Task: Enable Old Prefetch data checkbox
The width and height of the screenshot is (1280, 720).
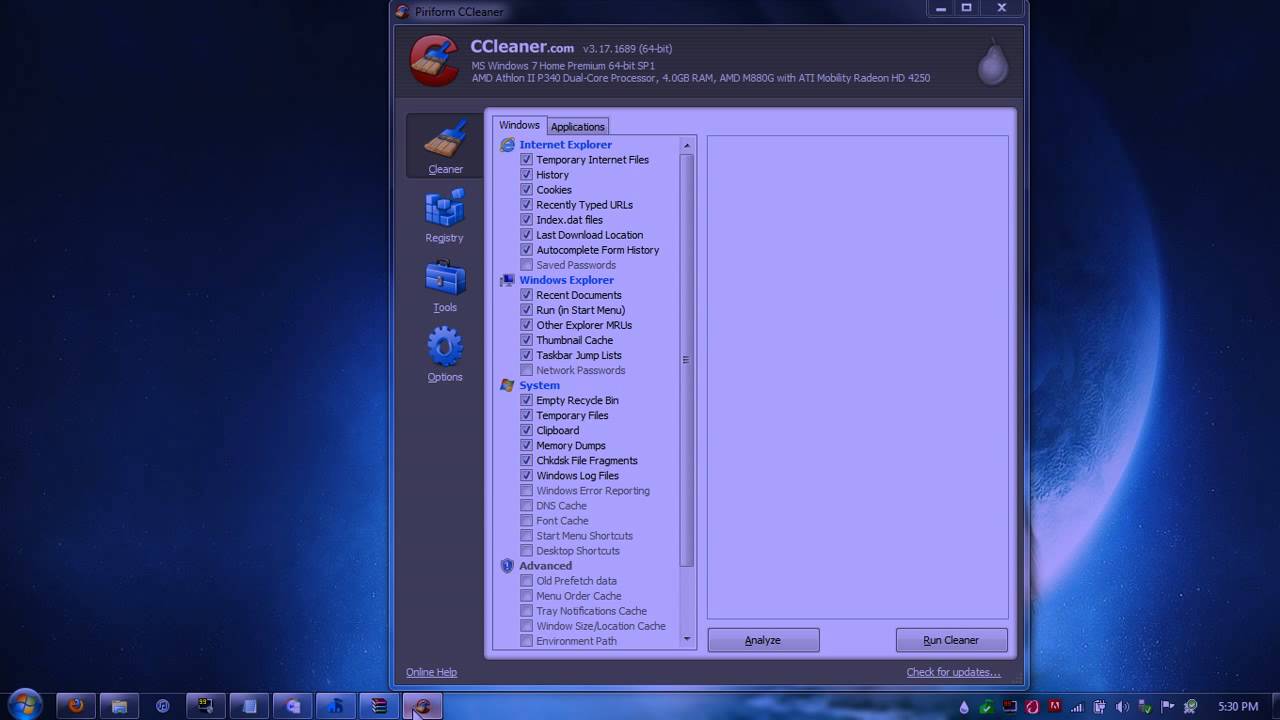Action: (526, 581)
